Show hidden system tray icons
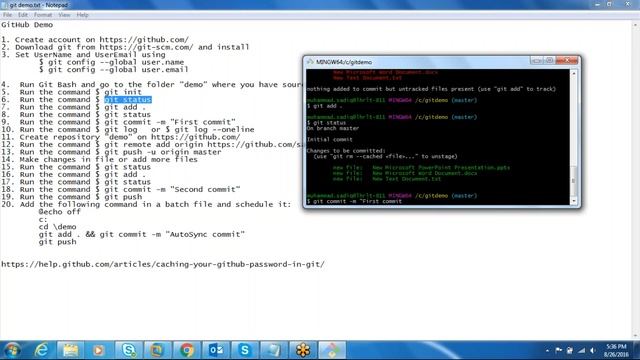This screenshot has width=640, height=360. [547, 351]
